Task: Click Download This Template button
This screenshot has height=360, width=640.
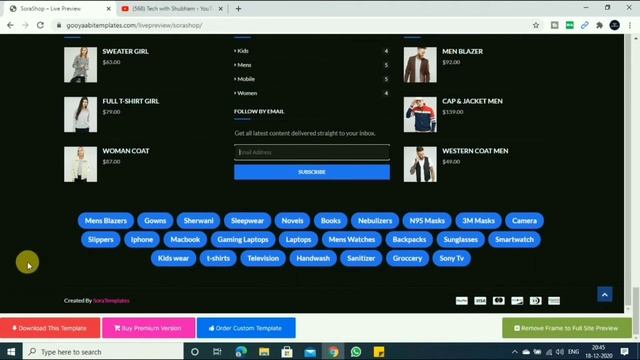Action: (50, 328)
